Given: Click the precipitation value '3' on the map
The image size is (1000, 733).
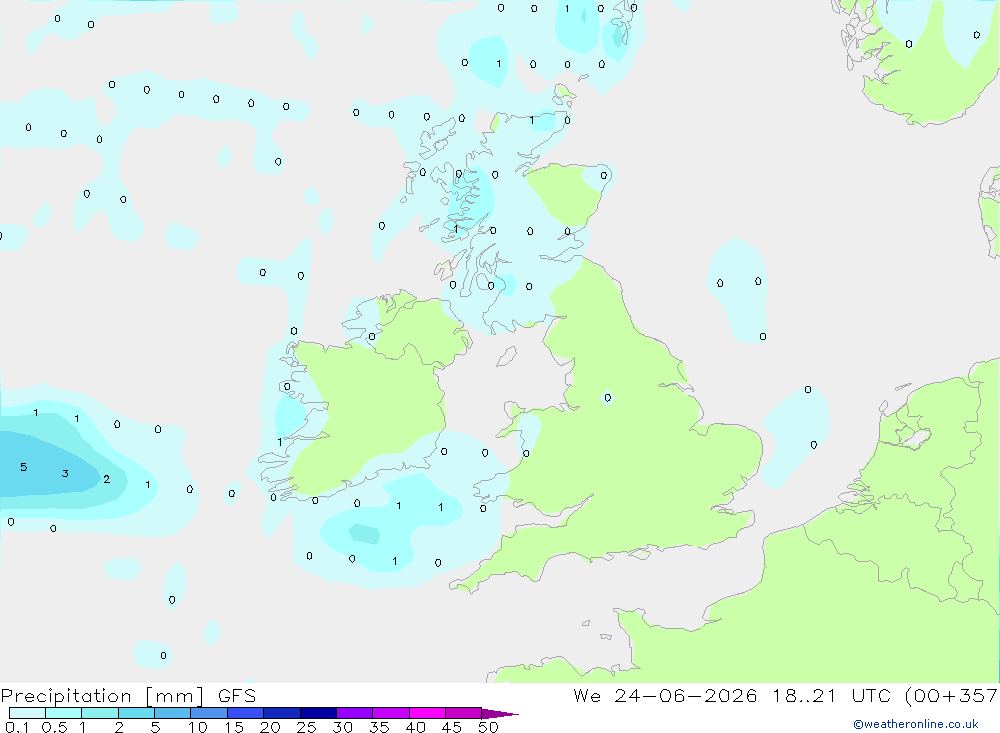Looking at the screenshot, I should 65,473.
